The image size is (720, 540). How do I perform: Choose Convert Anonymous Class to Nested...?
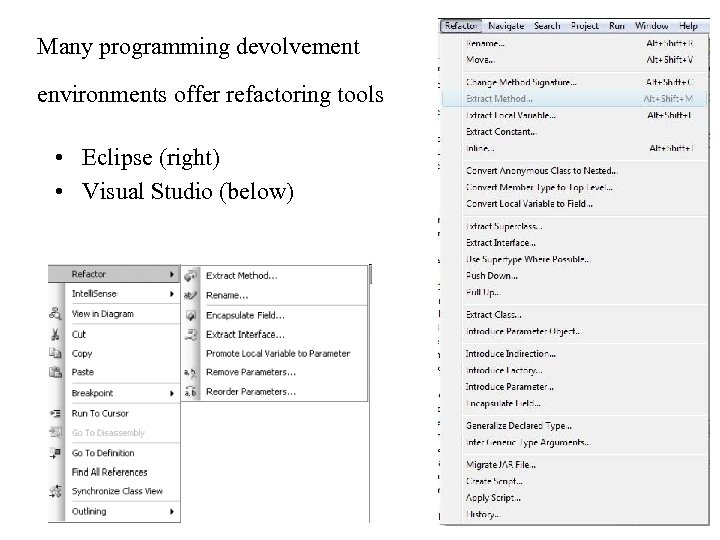click(x=574, y=171)
